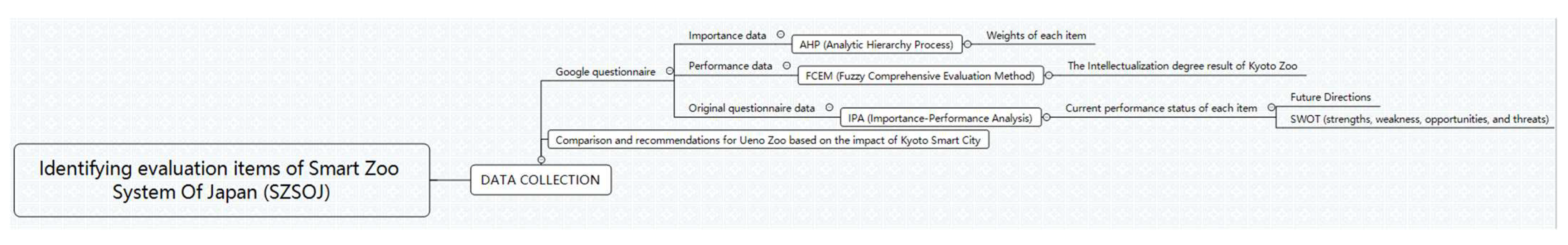The height and width of the screenshot is (245, 1568).
Task: Click the IPA (Importance-Performance Analysis) box
Action: pyautogui.click(x=940, y=118)
